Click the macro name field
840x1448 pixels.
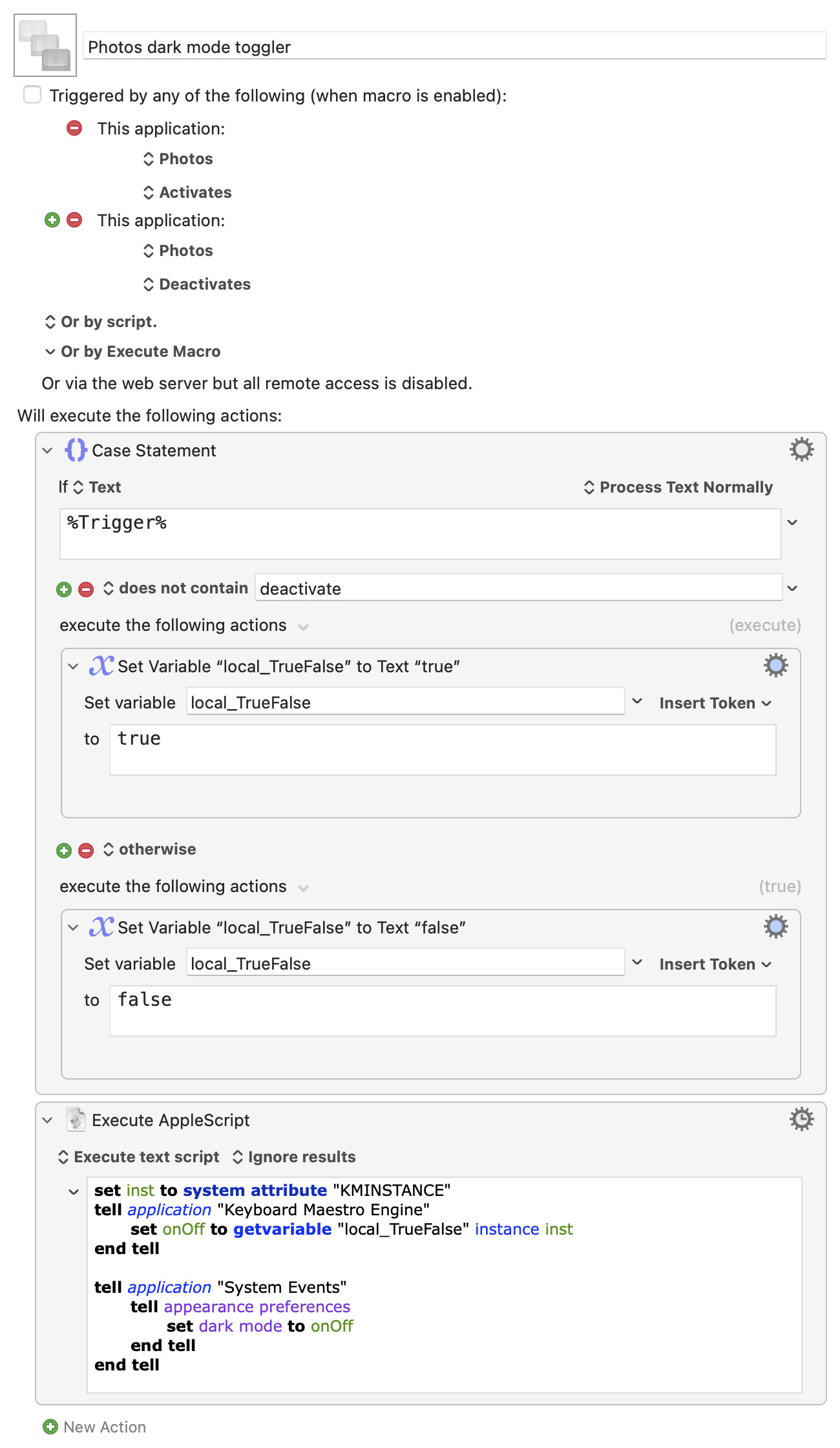tap(455, 47)
